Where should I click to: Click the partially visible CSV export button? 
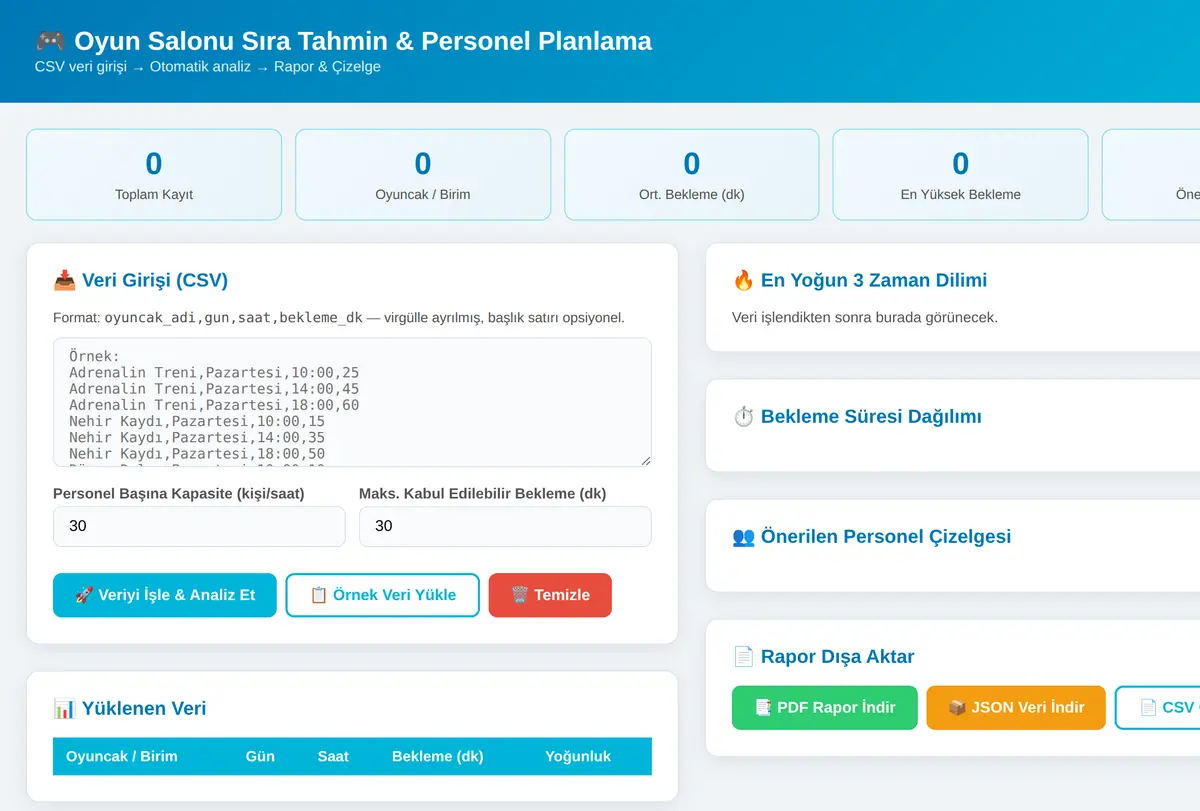coord(1158,707)
